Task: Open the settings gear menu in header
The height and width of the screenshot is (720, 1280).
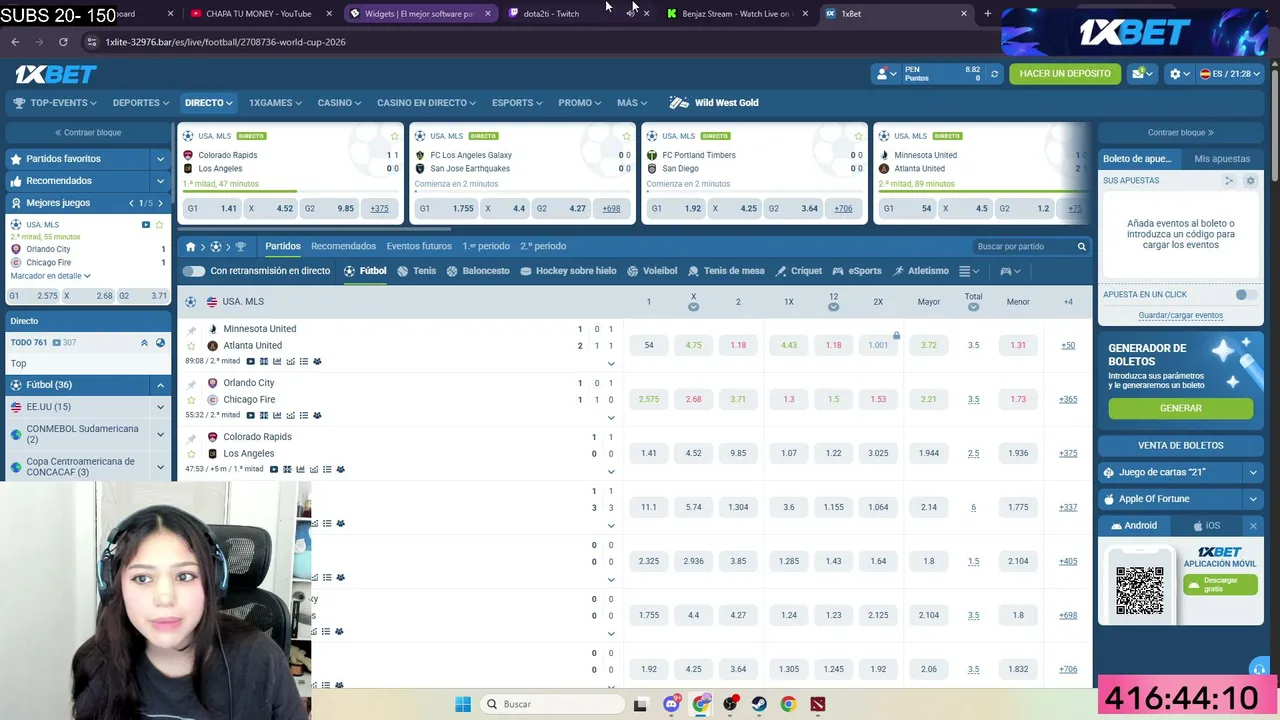Action: (1178, 74)
